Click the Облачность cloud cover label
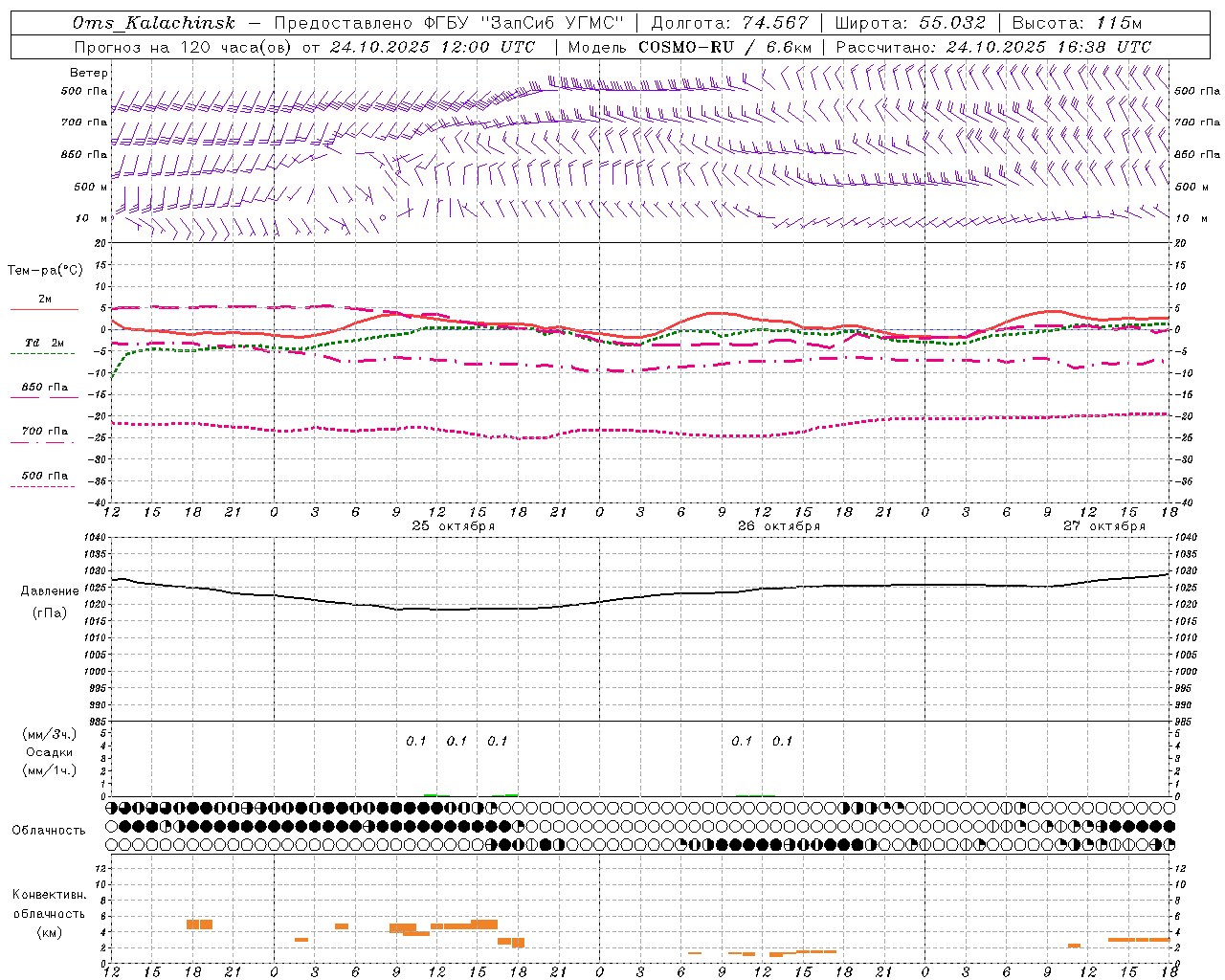This screenshot has width=1225, height=980. coord(49,831)
